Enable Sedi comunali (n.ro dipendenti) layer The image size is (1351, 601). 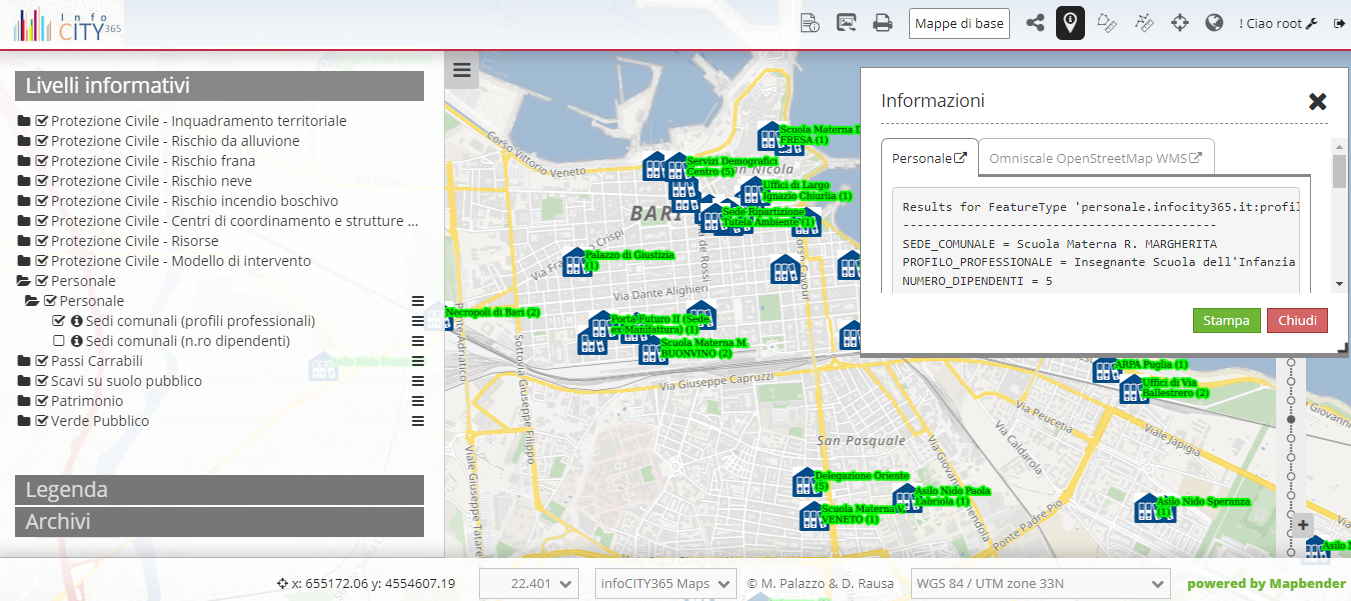point(59,341)
